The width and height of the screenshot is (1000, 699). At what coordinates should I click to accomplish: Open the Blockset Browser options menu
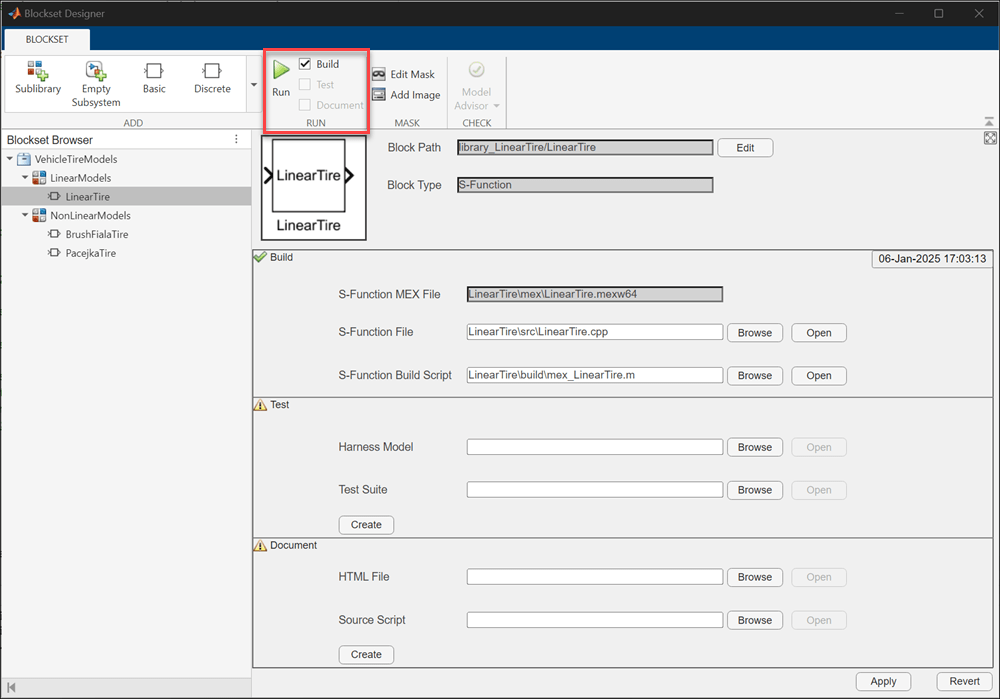coord(236,139)
